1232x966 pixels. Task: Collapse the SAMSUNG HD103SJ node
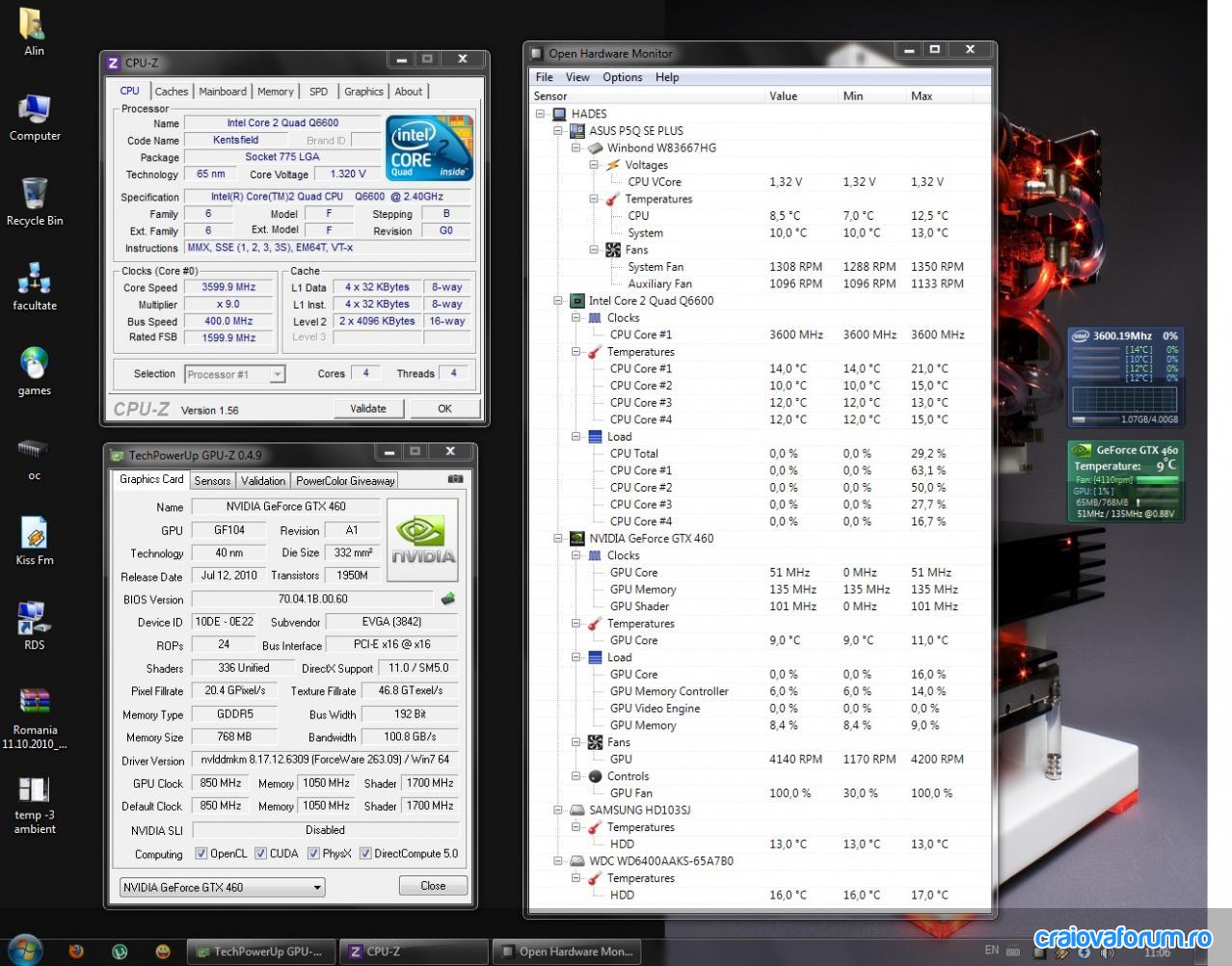click(x=558, y=811)
